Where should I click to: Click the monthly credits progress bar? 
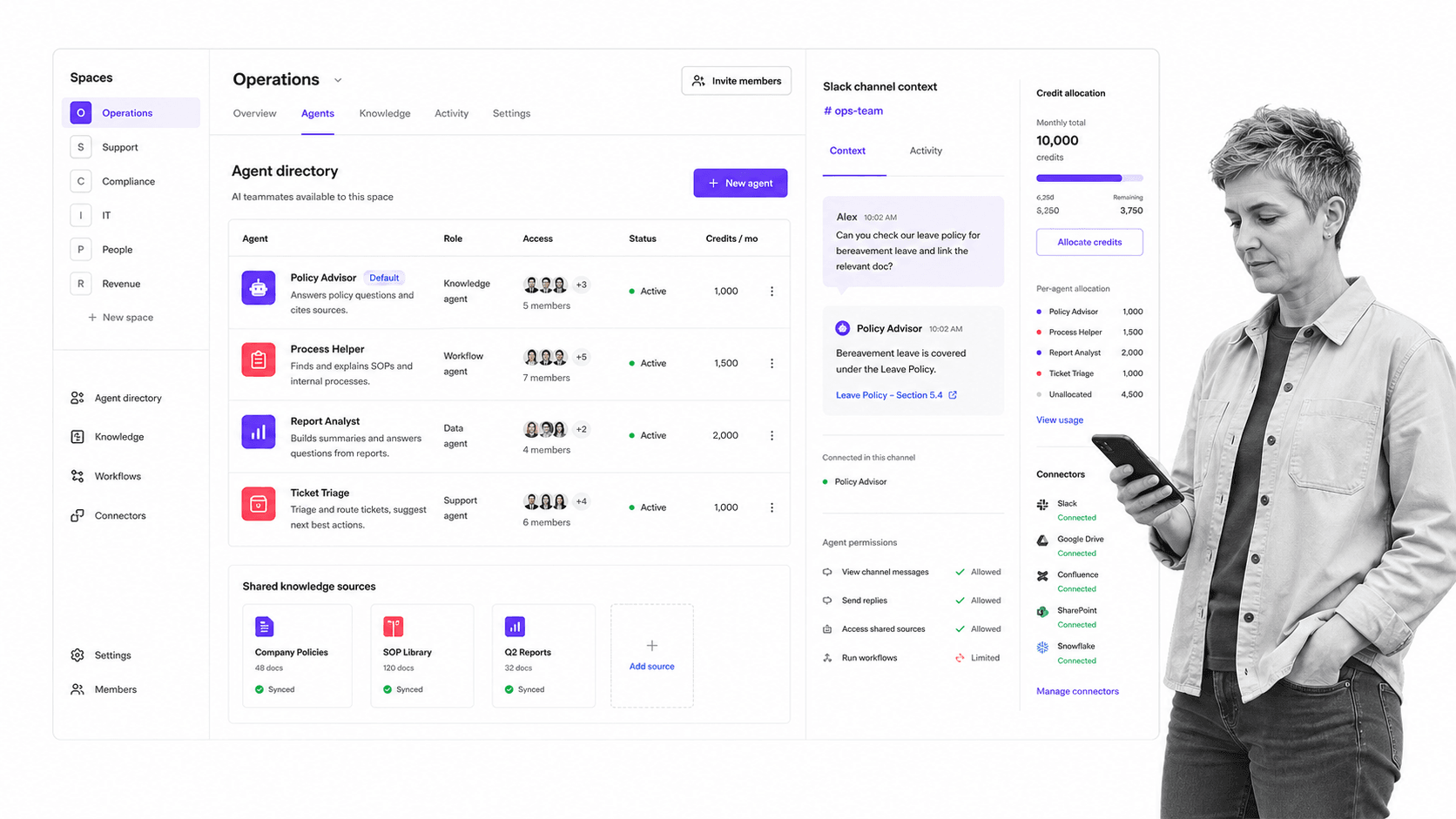[1089, 178]
